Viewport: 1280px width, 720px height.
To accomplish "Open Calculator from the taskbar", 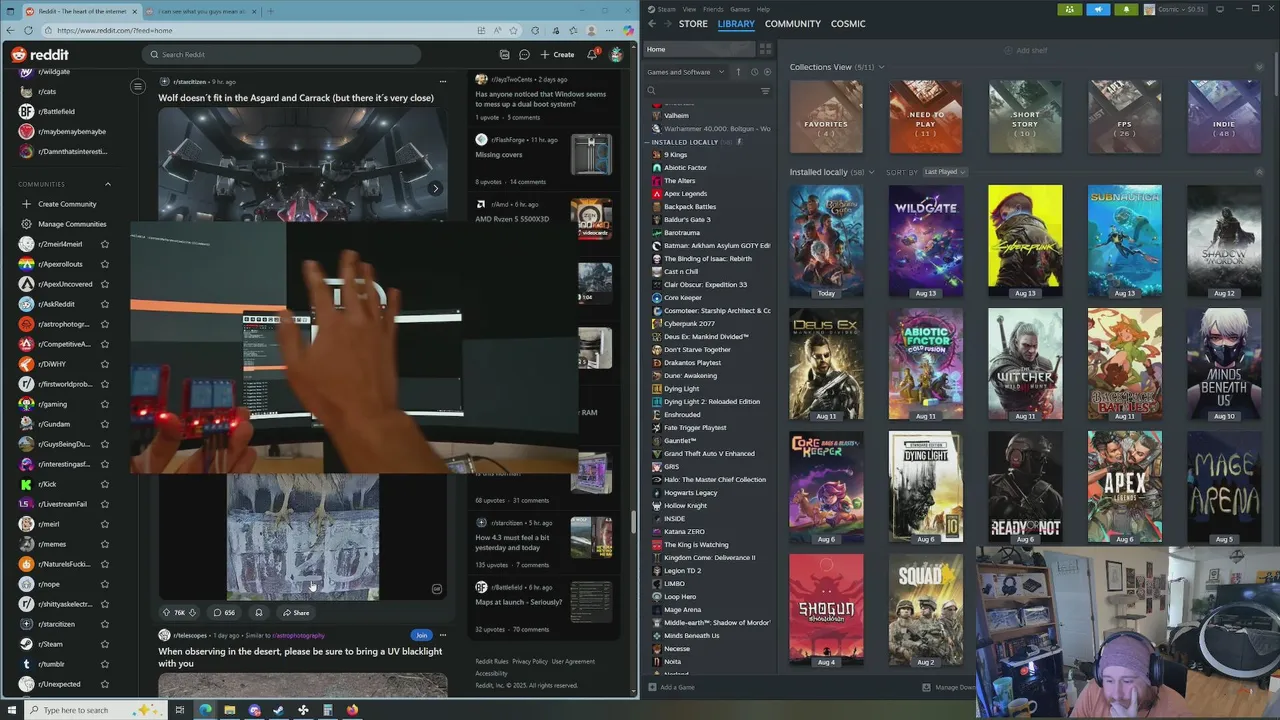I will click(x=327, y=710).
